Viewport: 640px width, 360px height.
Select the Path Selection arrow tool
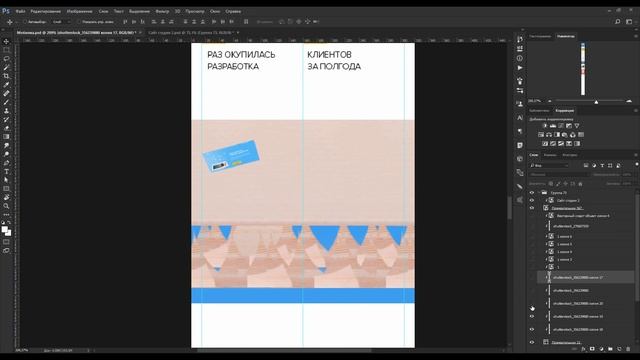[6, 180]
